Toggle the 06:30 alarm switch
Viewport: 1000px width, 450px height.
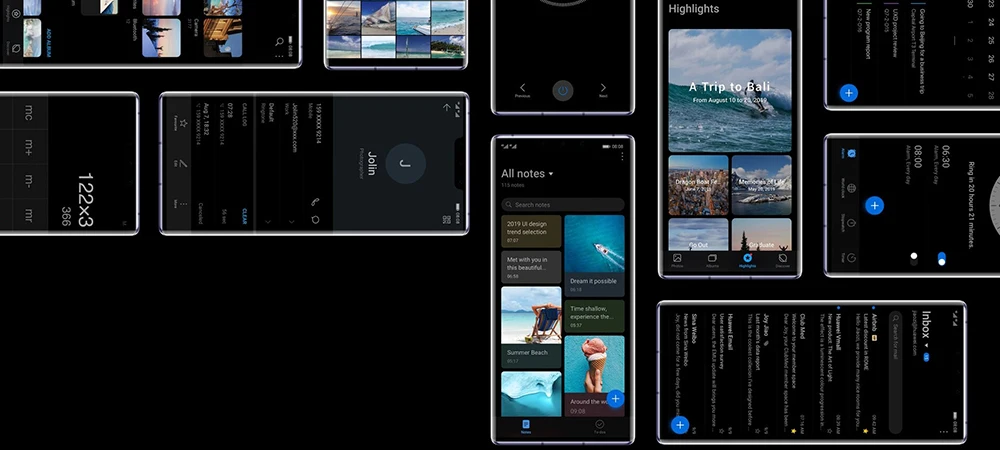coord(942,259)
